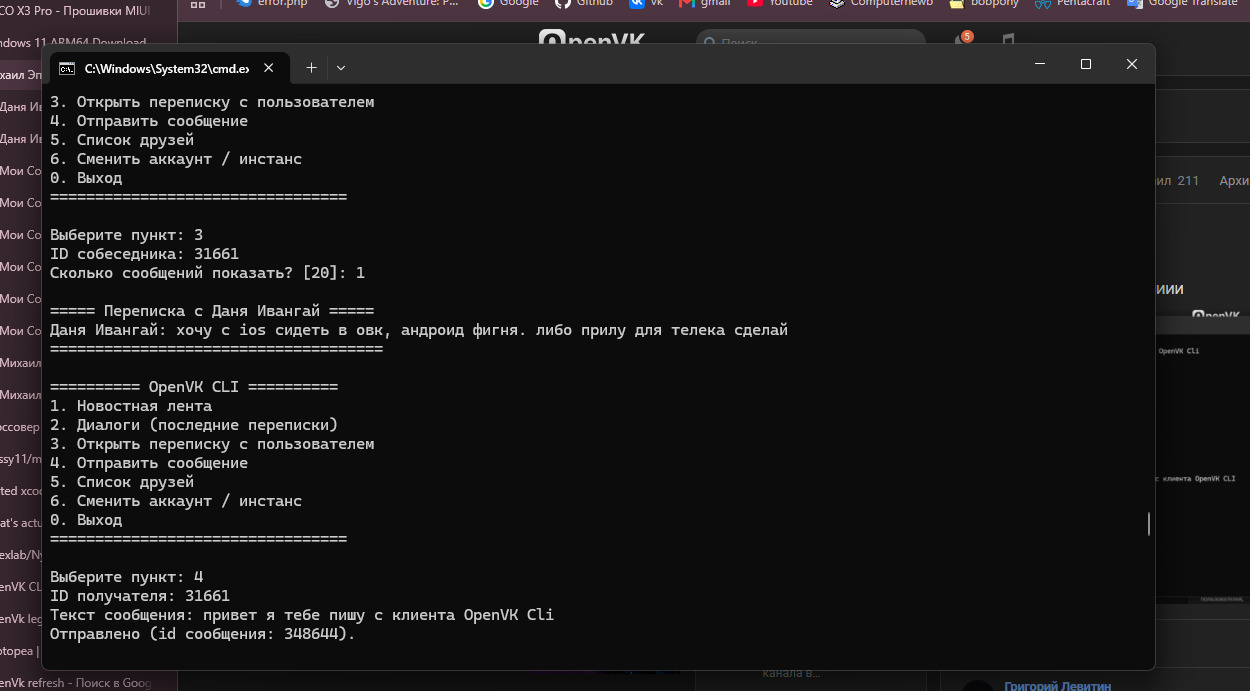Screen dimensions: 1250x691
Task: Click the CLI screenshot thumbnail in the browser page
Action: [1202, 460]
